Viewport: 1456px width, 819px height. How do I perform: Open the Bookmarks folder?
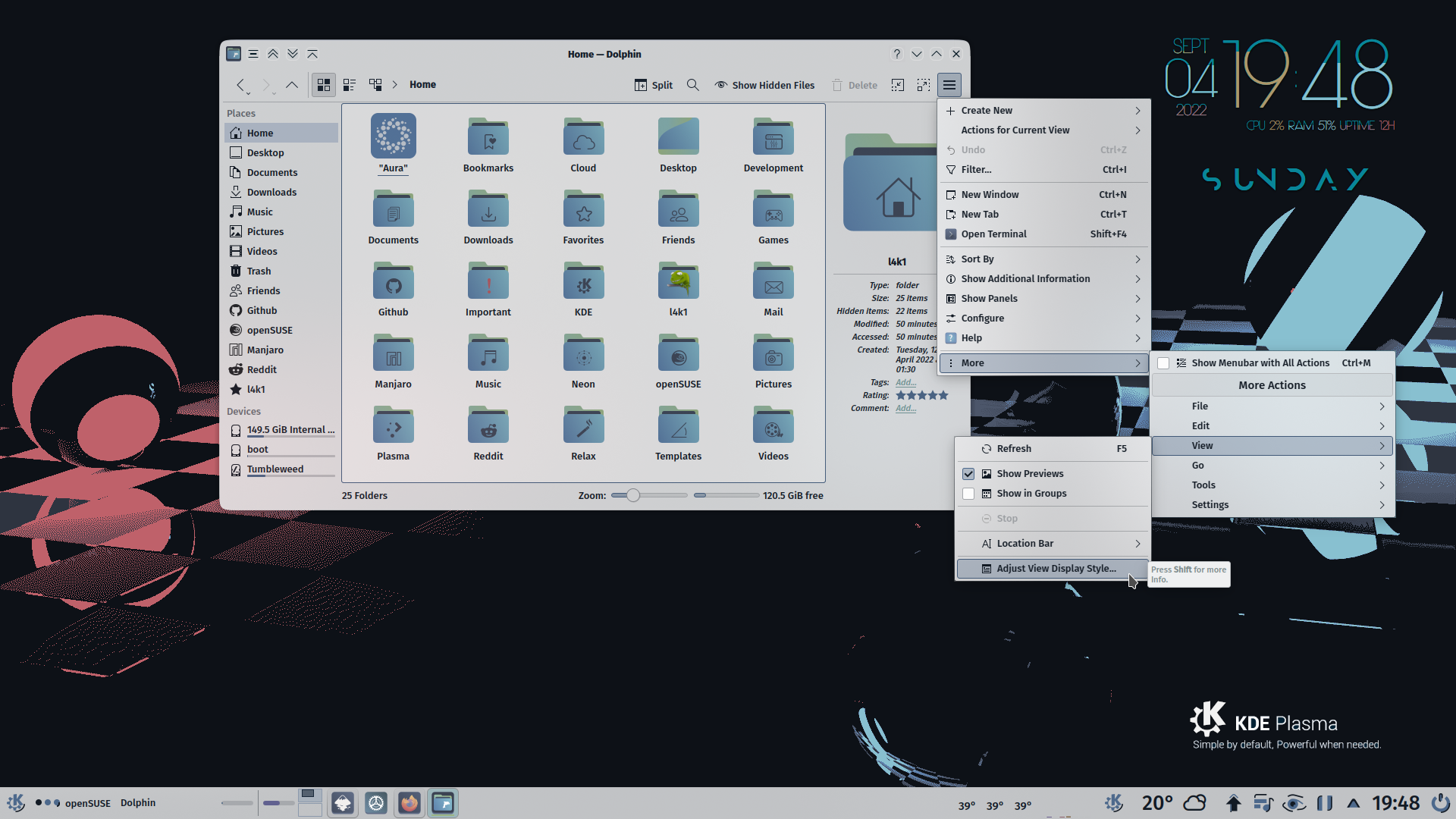click(x=488, y=144)
